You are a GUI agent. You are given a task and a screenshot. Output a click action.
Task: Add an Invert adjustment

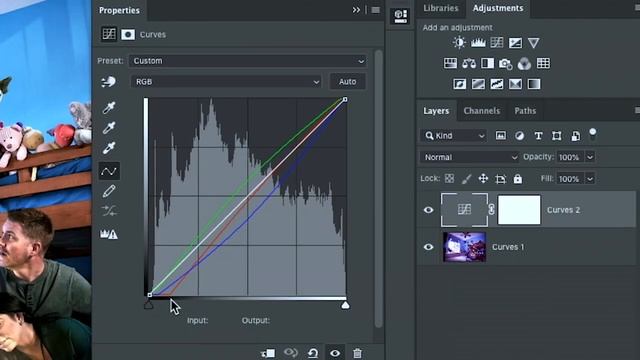460,84
